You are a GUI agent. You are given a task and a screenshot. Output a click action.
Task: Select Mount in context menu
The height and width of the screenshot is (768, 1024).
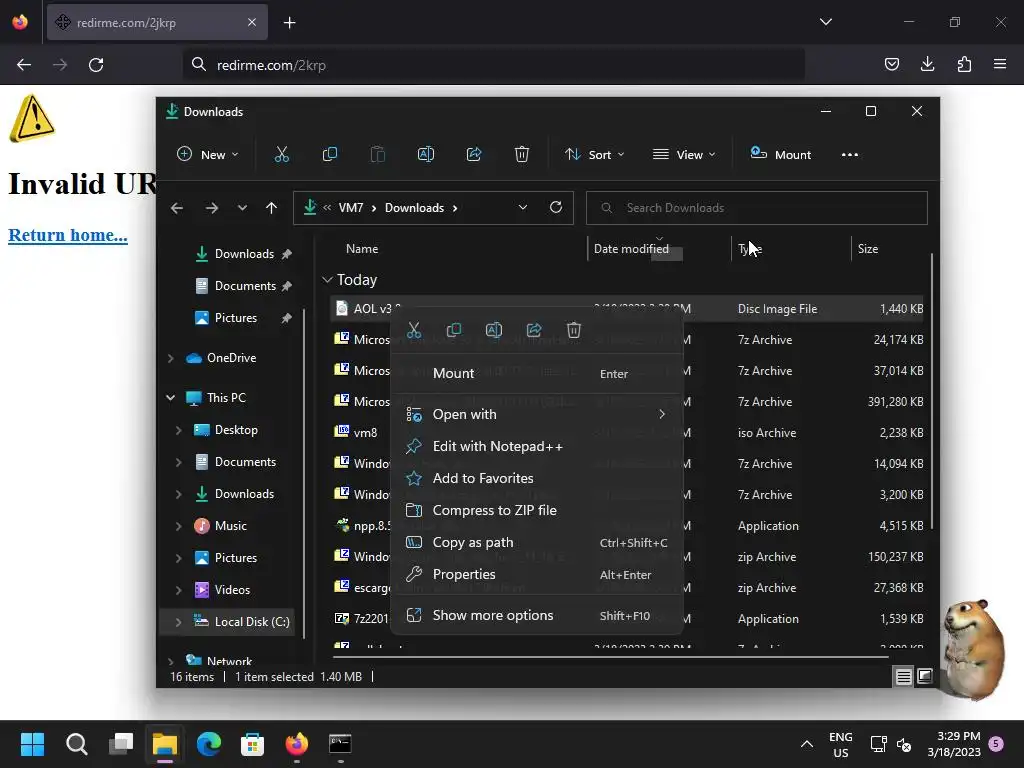pos(537,374)
